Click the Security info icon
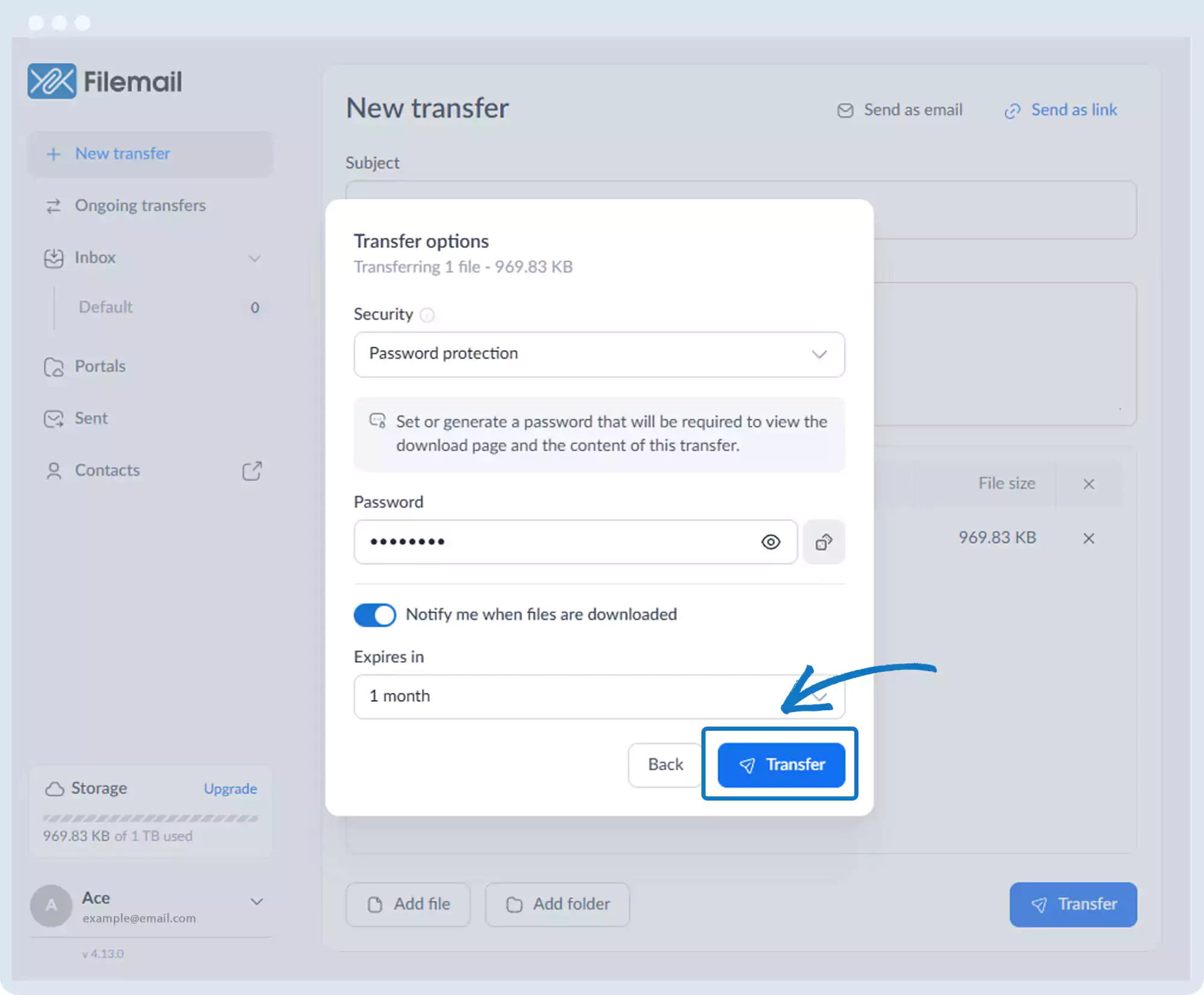Screen dimensions: 1204x995 tap(427, 315)
